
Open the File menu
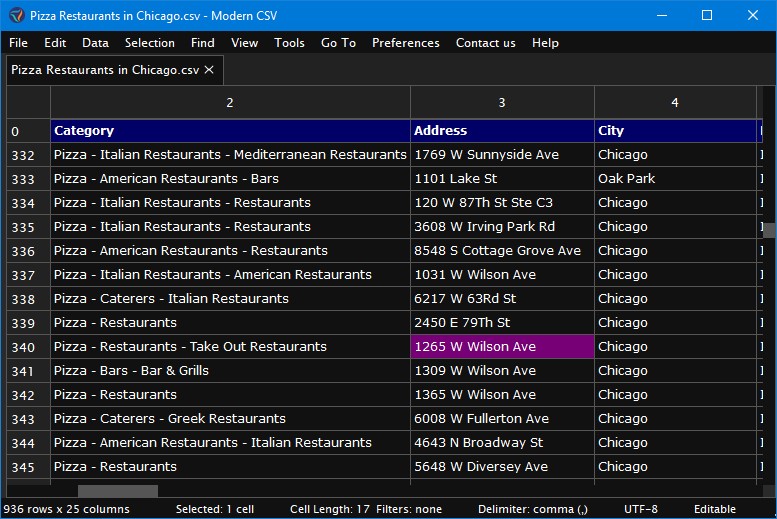[x=18, y=43]
